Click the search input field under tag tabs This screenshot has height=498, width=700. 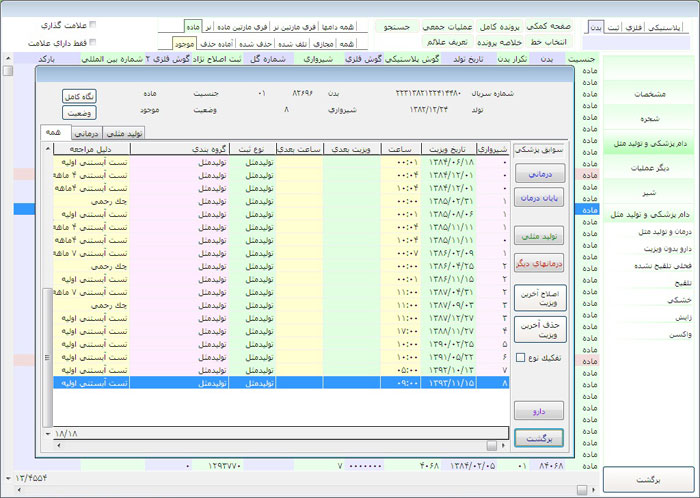(636, 43)
